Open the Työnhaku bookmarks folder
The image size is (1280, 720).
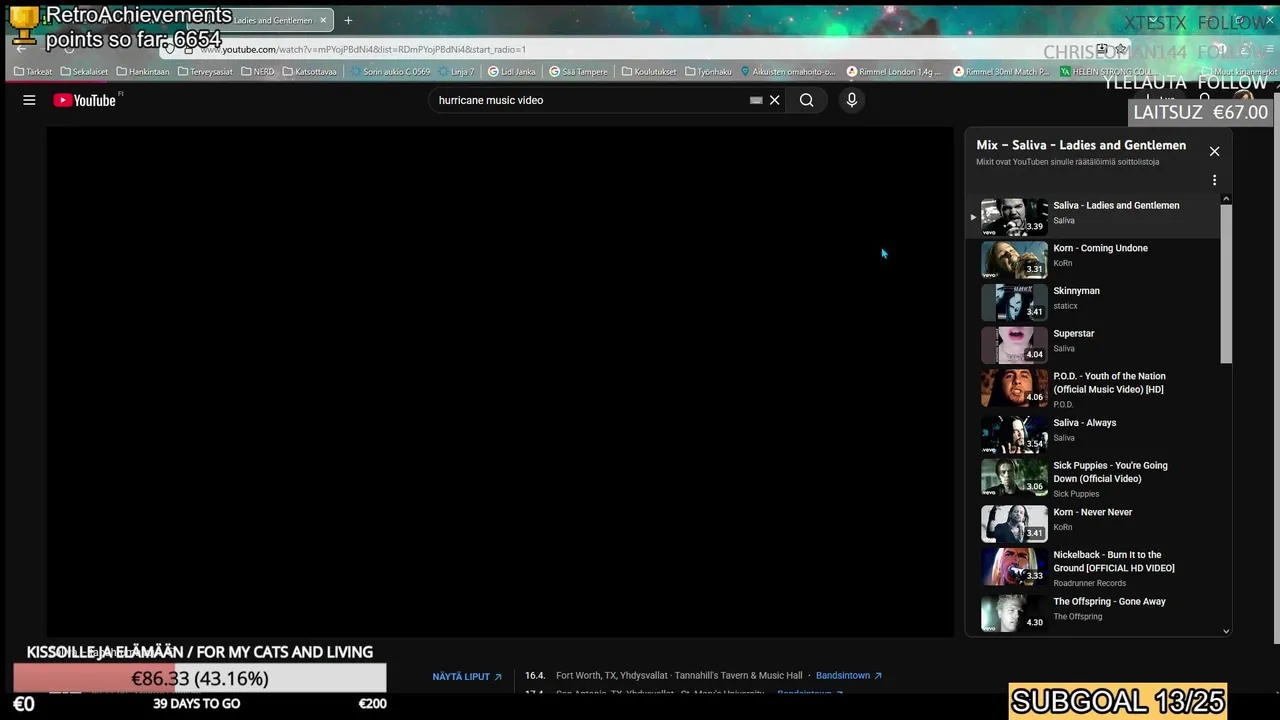click(x=710, y=72)
